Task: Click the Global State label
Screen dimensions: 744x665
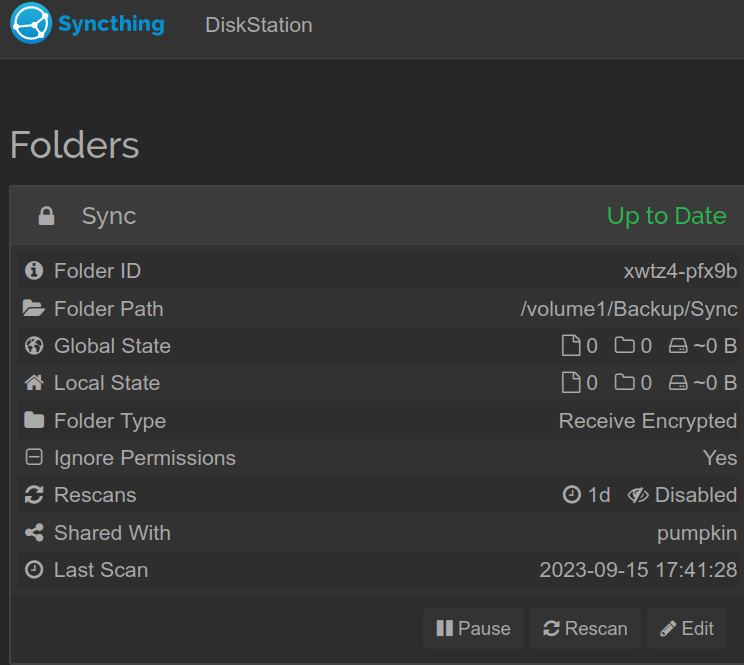Action: tap(112, 346)
